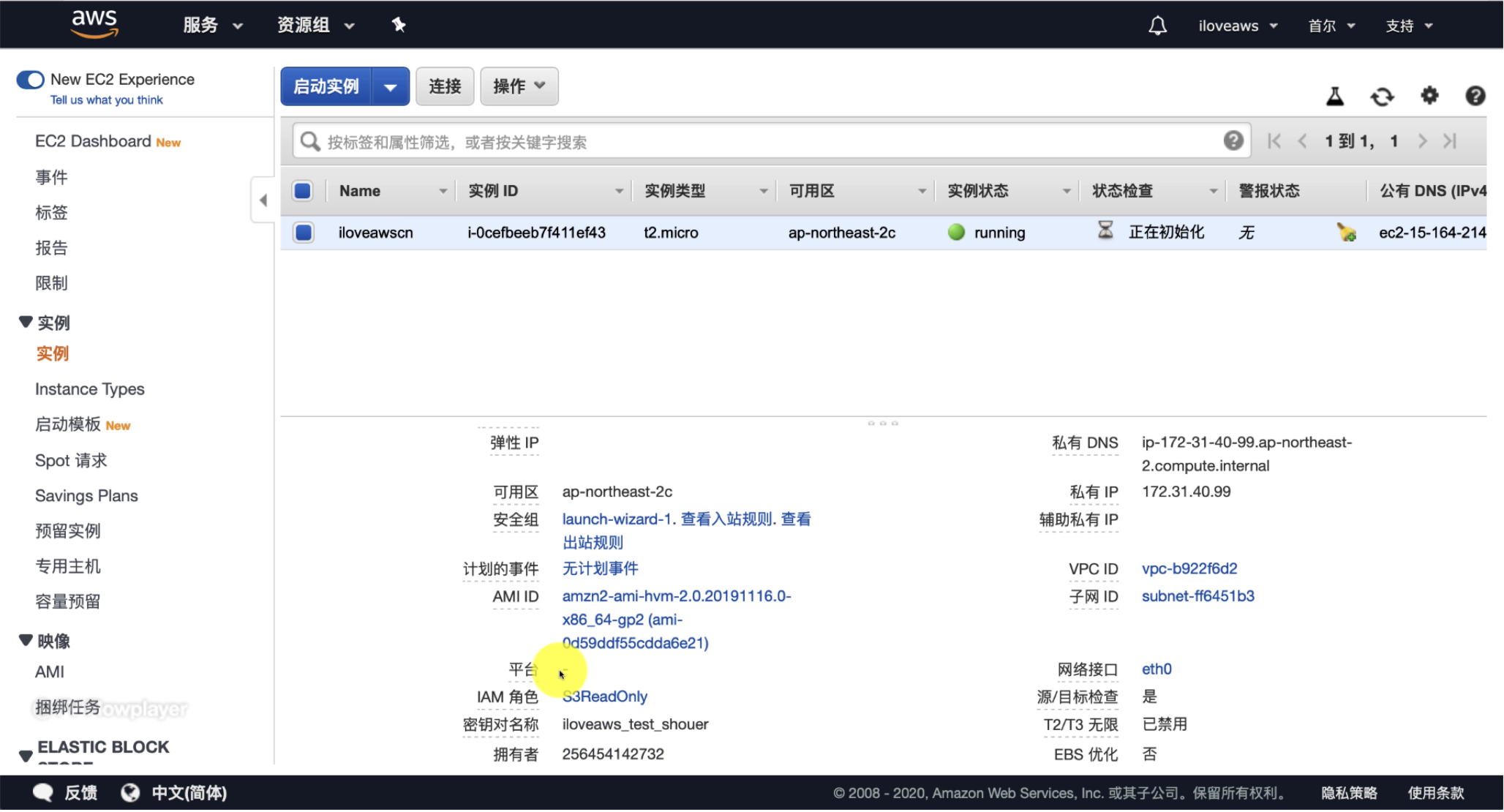The height and width of the screenshot is (812, 1504).
Task: Open the 服务 services menu
Action: tap(212, 25)
